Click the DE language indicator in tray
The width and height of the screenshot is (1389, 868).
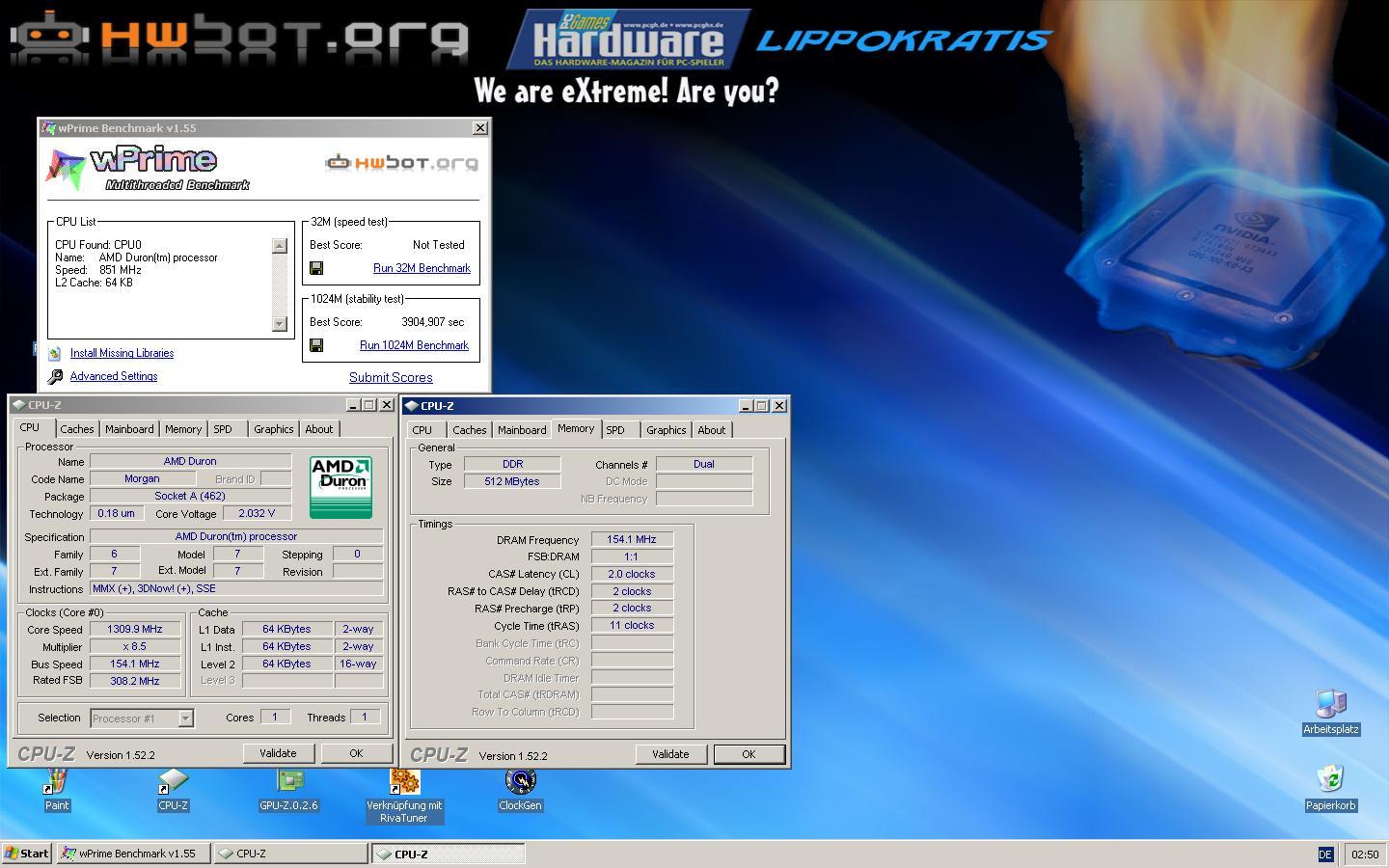pyautogui.click(x=1325, y=854)
